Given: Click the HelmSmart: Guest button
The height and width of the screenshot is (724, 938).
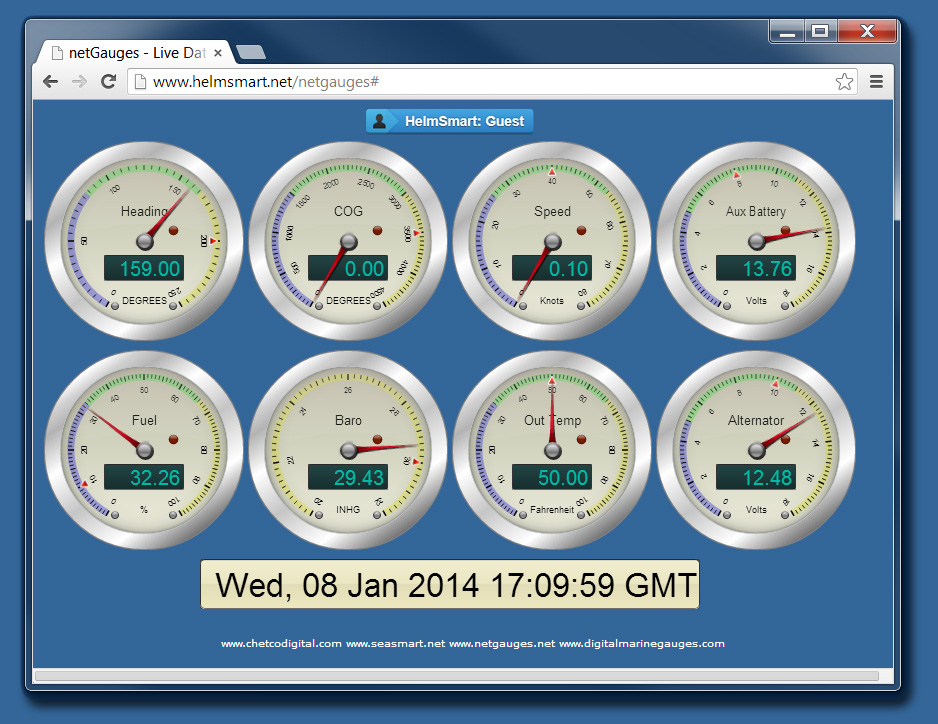Looking at the screenshot, I should (449, 121).
